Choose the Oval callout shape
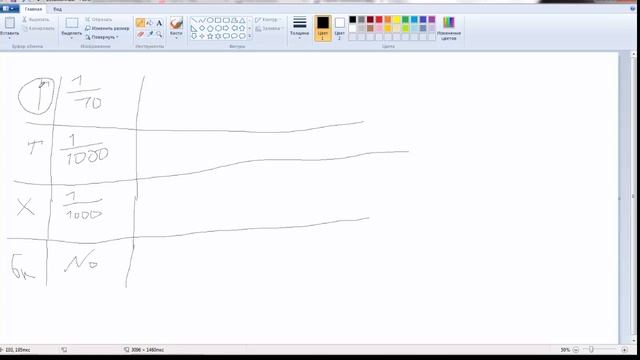 (x=234, y=36)
